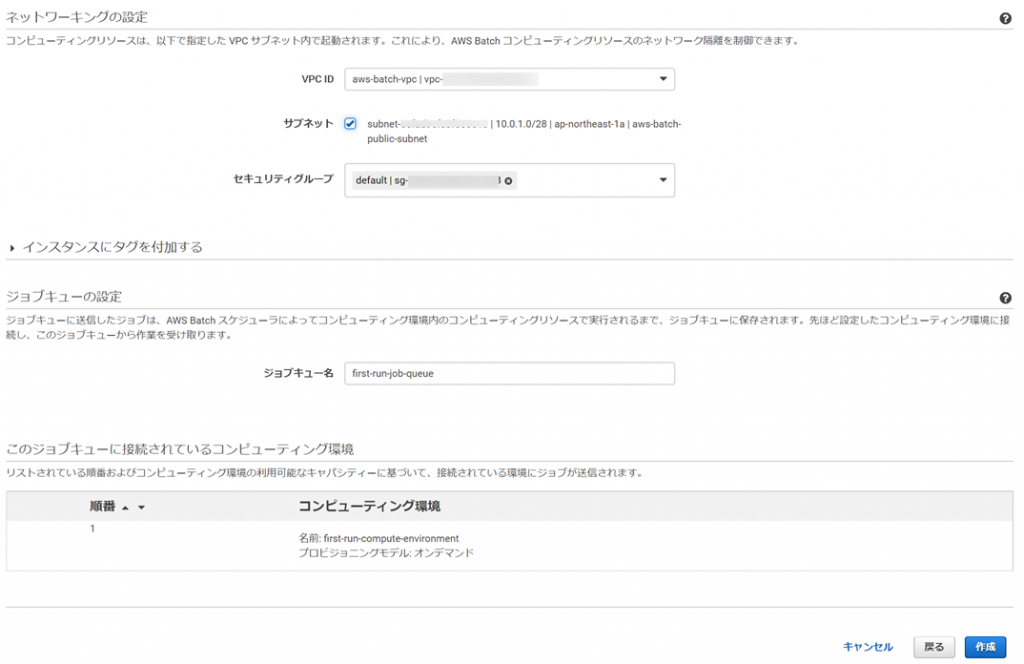Viewport: 1024px width, 664px height.
Task: Click the help icon for networking settings
Action: pyautogui.click(x=1005, y=19)
